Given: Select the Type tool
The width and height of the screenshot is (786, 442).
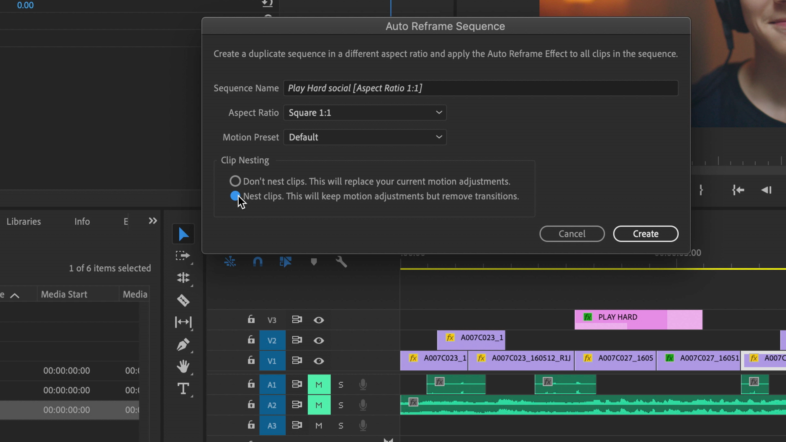Looking at the screenshot, I should [183, 388].
